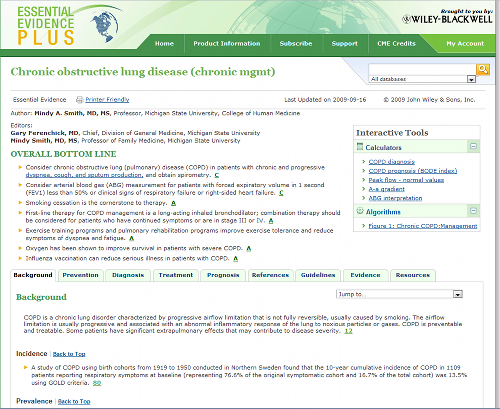Click the dyspnea, cough, and sputum production link

84,175
